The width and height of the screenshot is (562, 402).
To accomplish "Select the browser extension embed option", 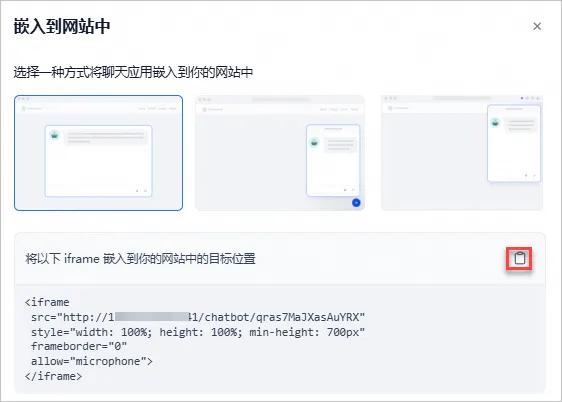I will point(462,153).
